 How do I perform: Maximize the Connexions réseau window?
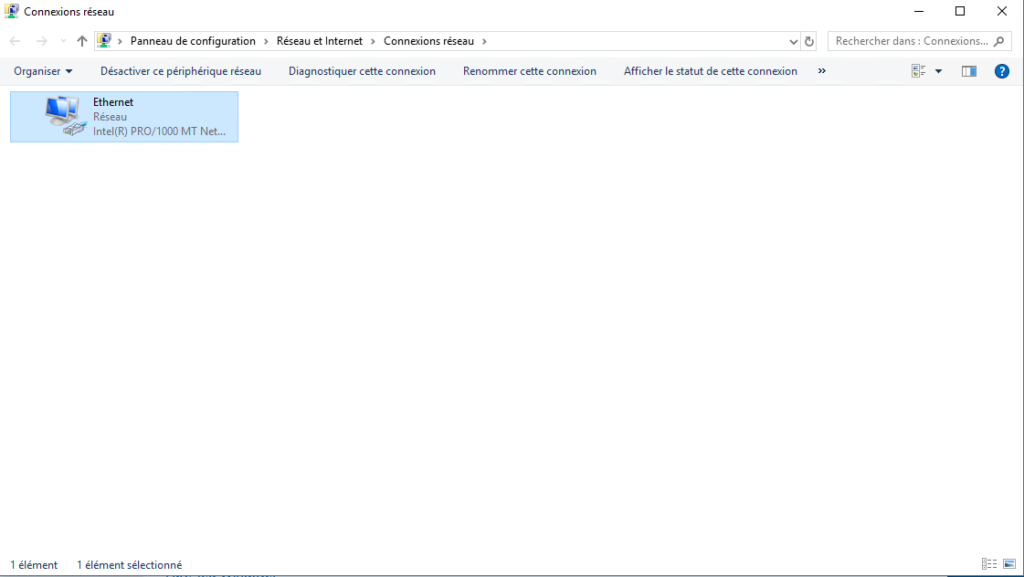960,12
